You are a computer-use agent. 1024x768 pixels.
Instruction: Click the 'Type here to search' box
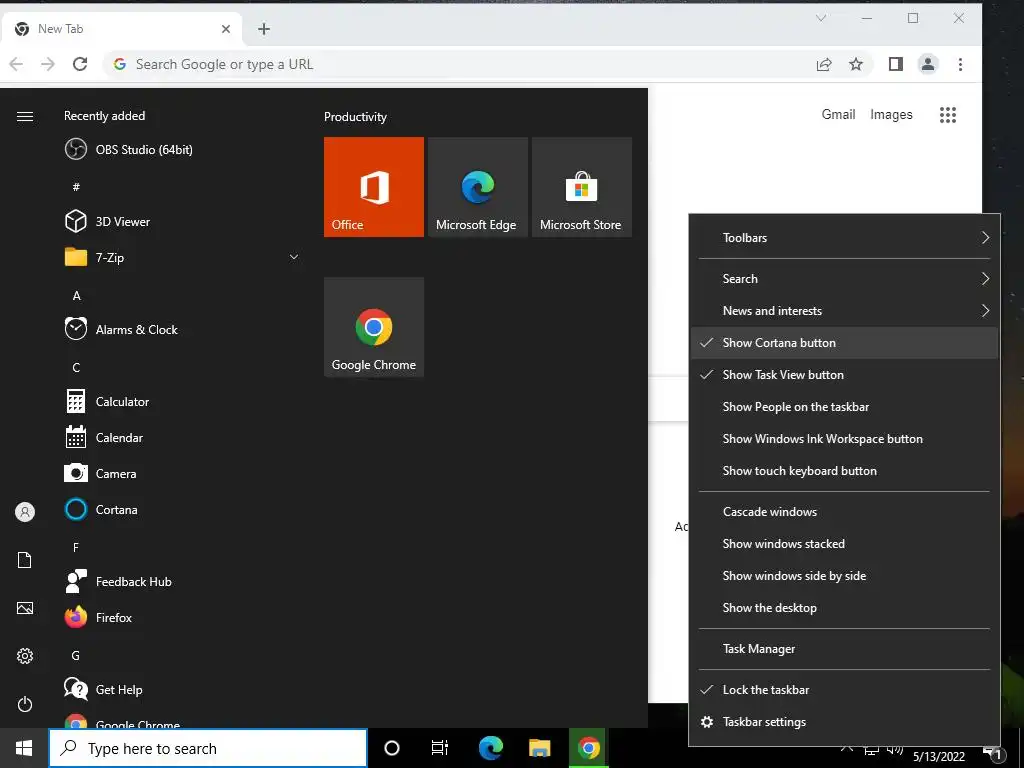point(208,748)
